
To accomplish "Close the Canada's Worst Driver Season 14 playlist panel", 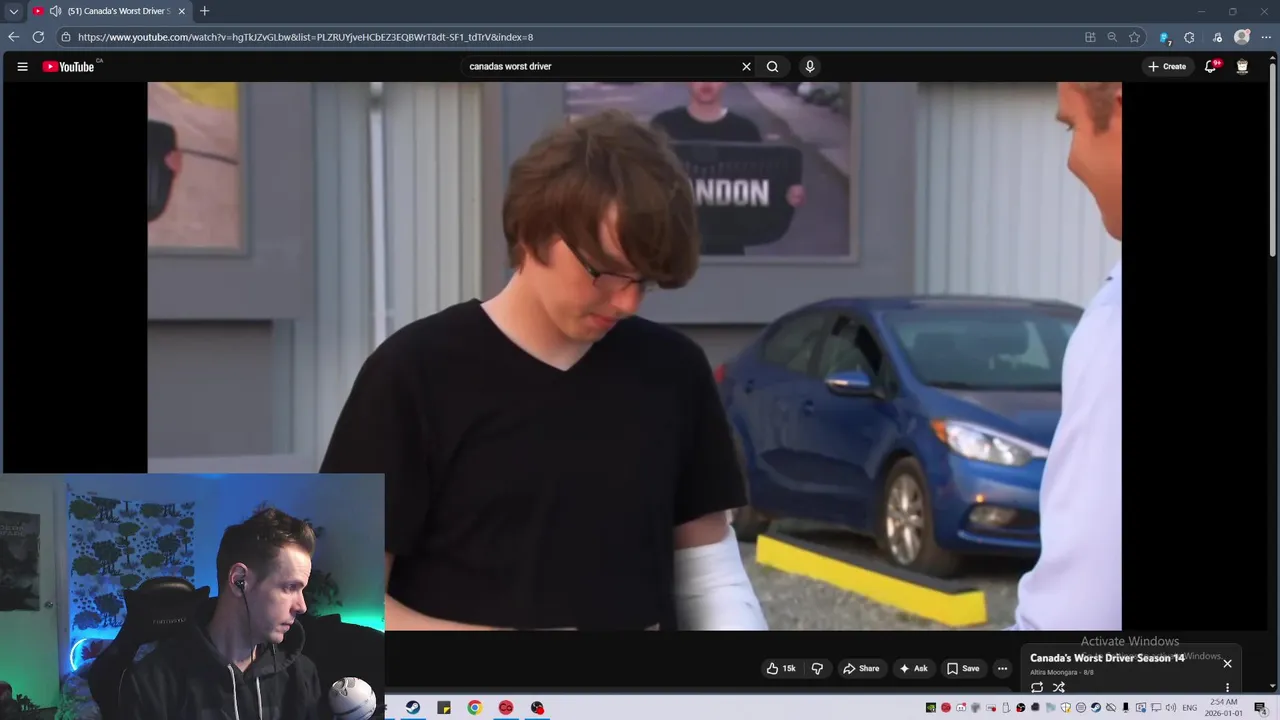I will pos(1227,663).
